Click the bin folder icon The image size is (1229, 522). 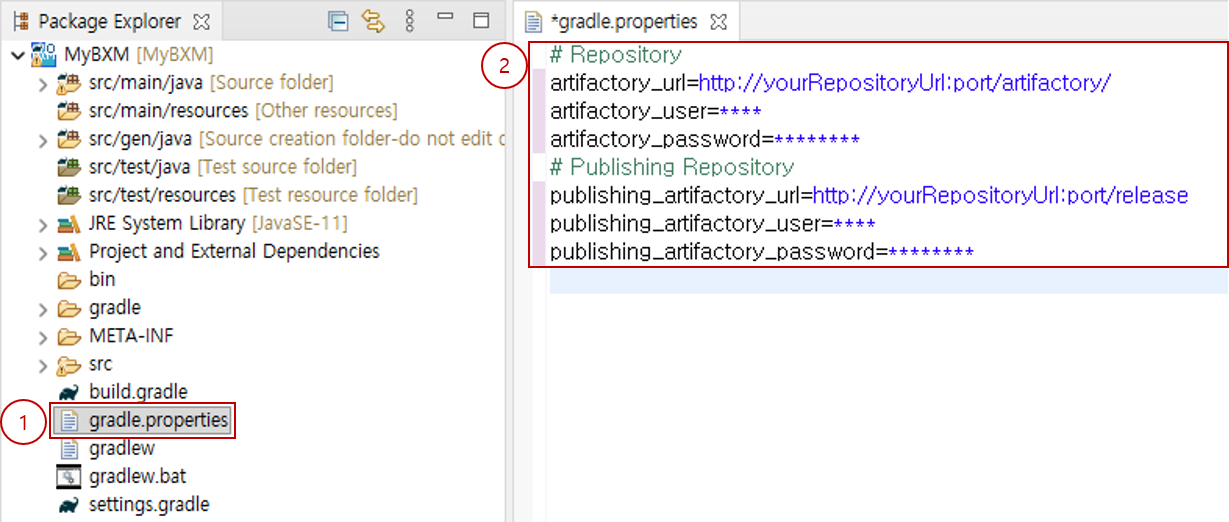tap(69, 280)
